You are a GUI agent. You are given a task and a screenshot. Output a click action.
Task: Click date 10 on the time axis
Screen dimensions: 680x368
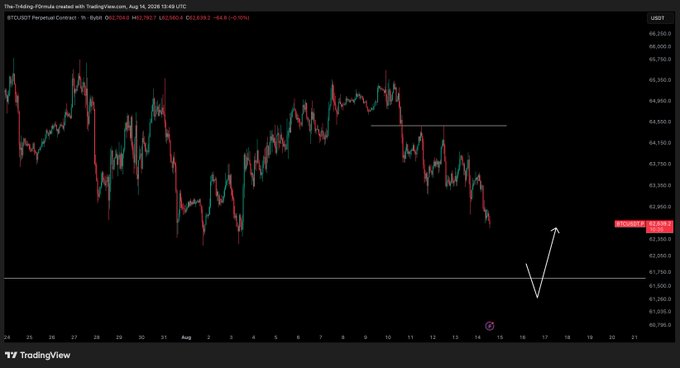[388, 337]
